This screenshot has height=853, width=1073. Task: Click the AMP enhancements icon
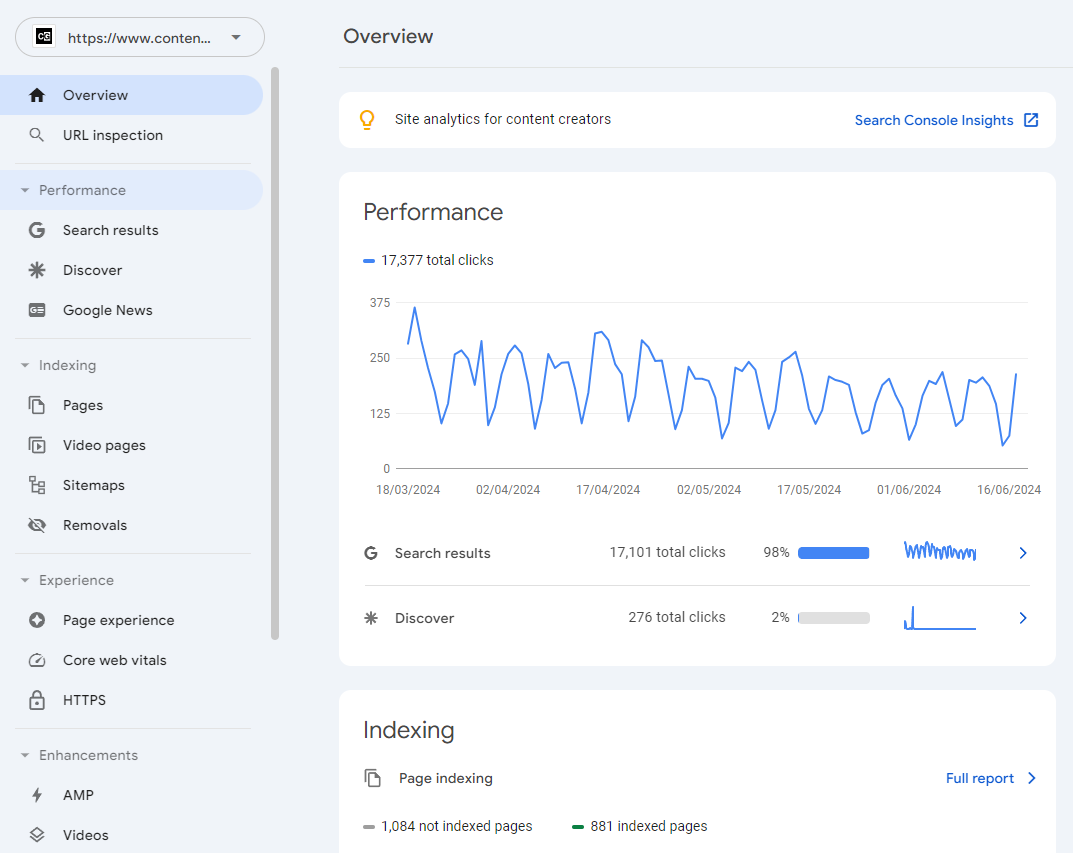(x=36, y=795)
